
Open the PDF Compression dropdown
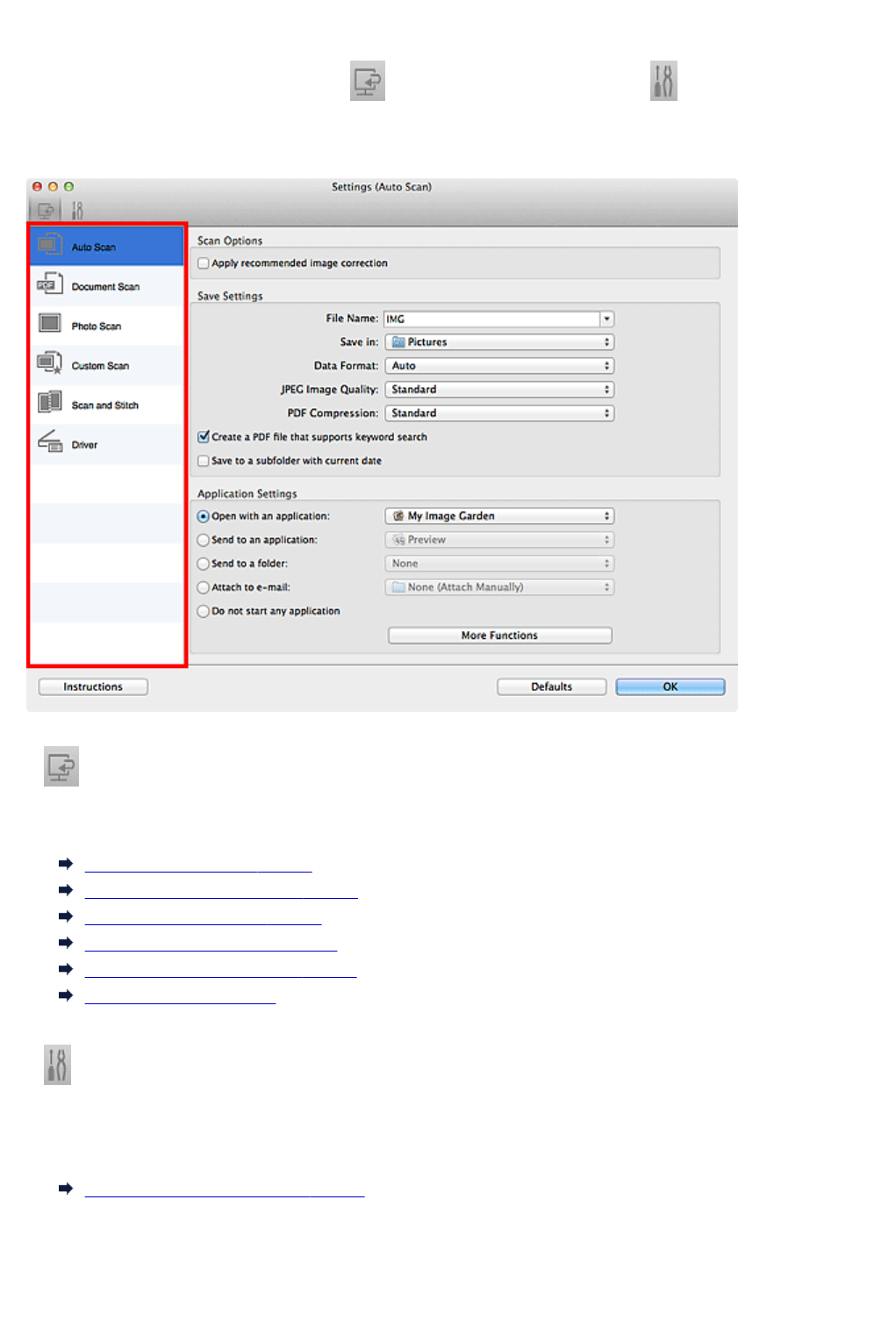point(499,413)
